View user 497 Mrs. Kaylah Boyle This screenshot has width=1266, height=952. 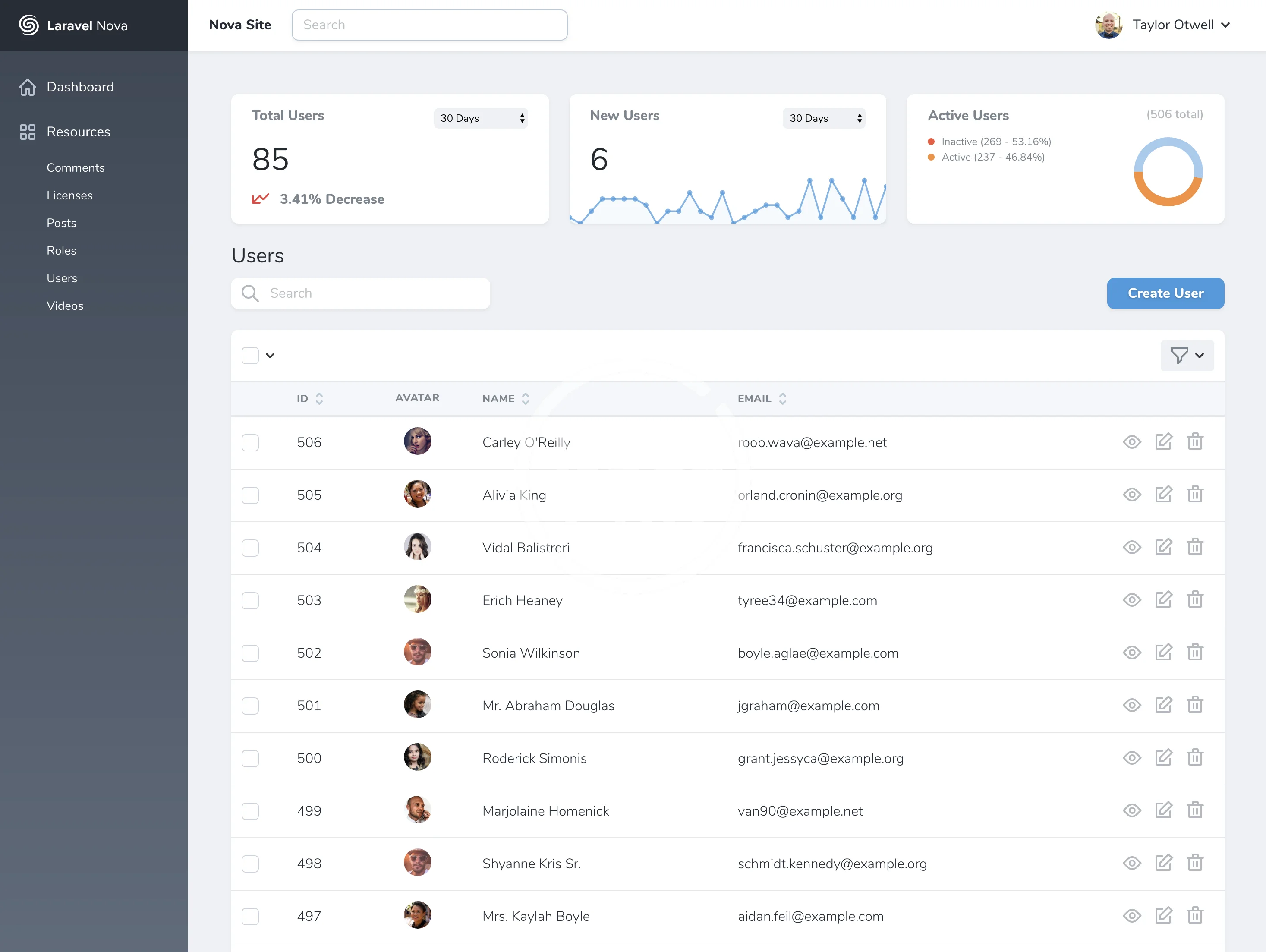[x=1131, y=916]
